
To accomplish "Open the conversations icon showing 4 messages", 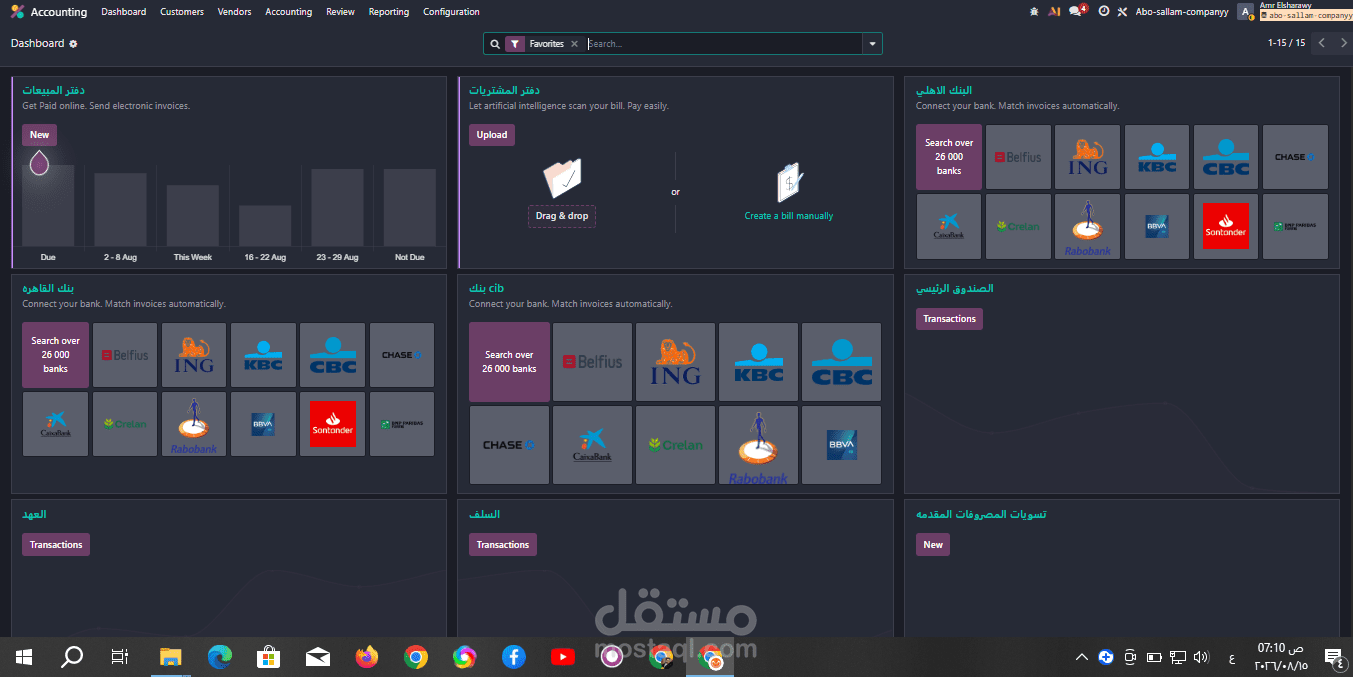I will pyautogui.click(x=1078, y=11).
